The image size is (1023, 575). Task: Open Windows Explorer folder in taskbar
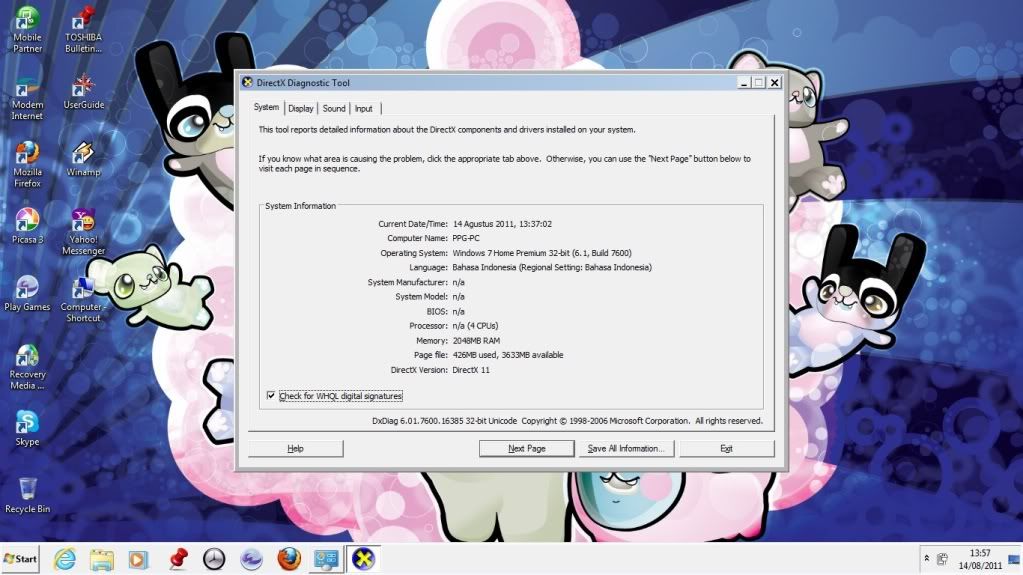[x=102, y=559]
